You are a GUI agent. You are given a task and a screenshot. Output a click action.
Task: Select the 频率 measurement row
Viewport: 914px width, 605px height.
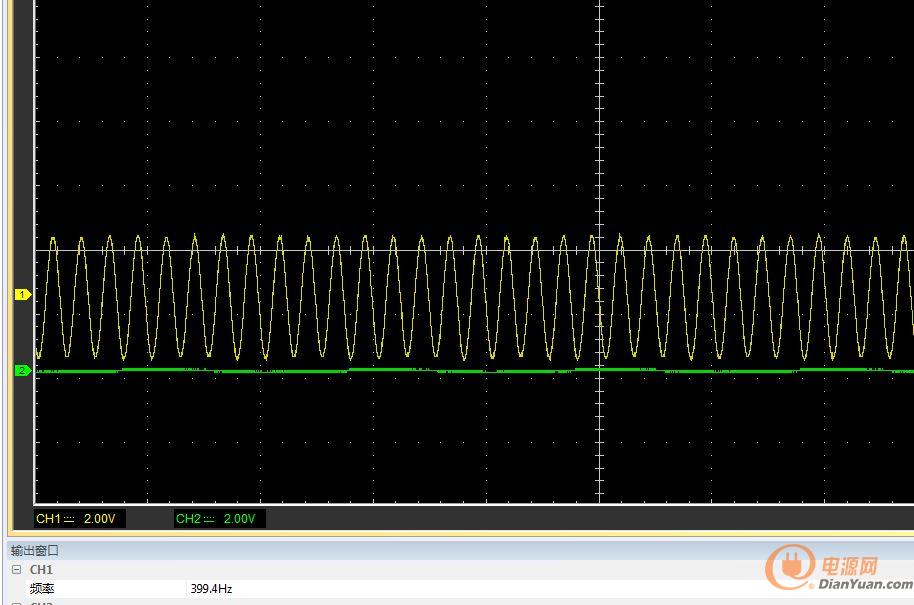click(42, 589)
